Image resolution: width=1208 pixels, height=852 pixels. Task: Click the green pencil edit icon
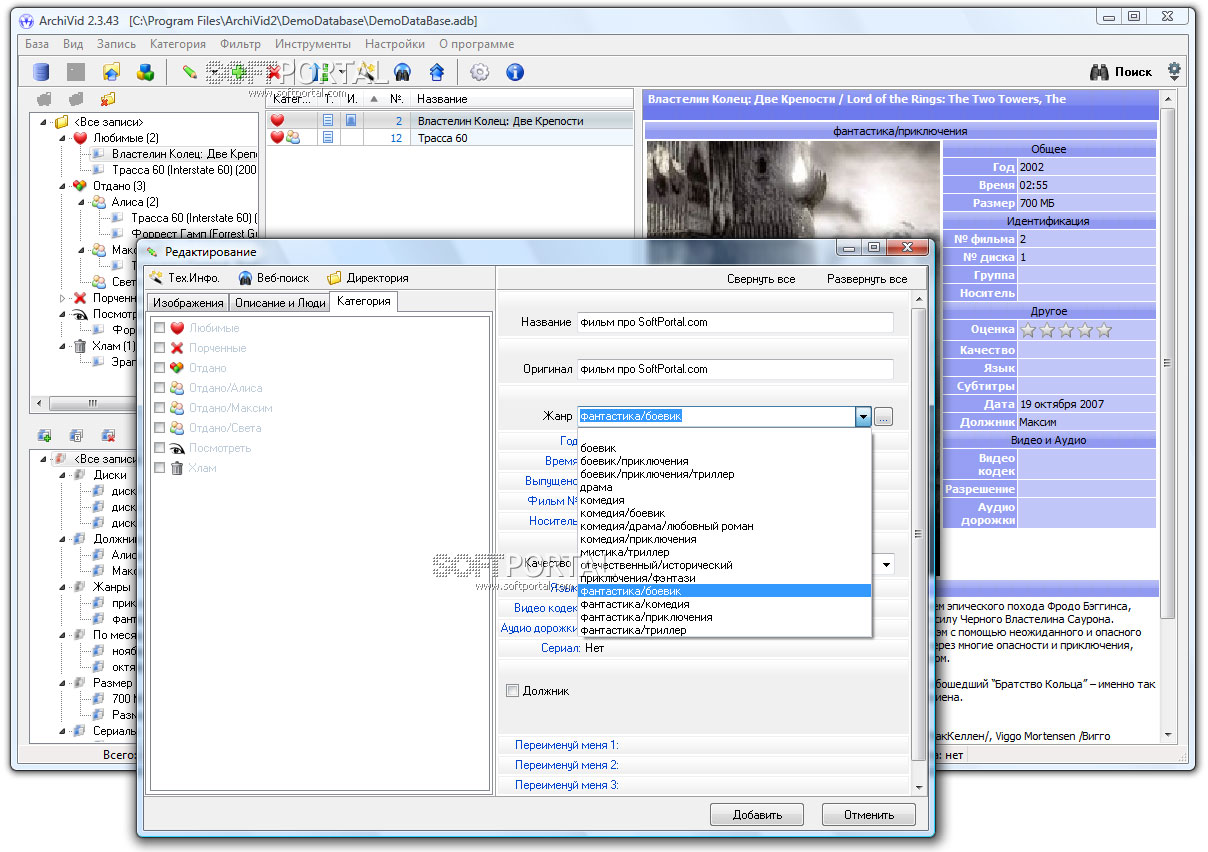pyautogui.click(x=189, y=72)
